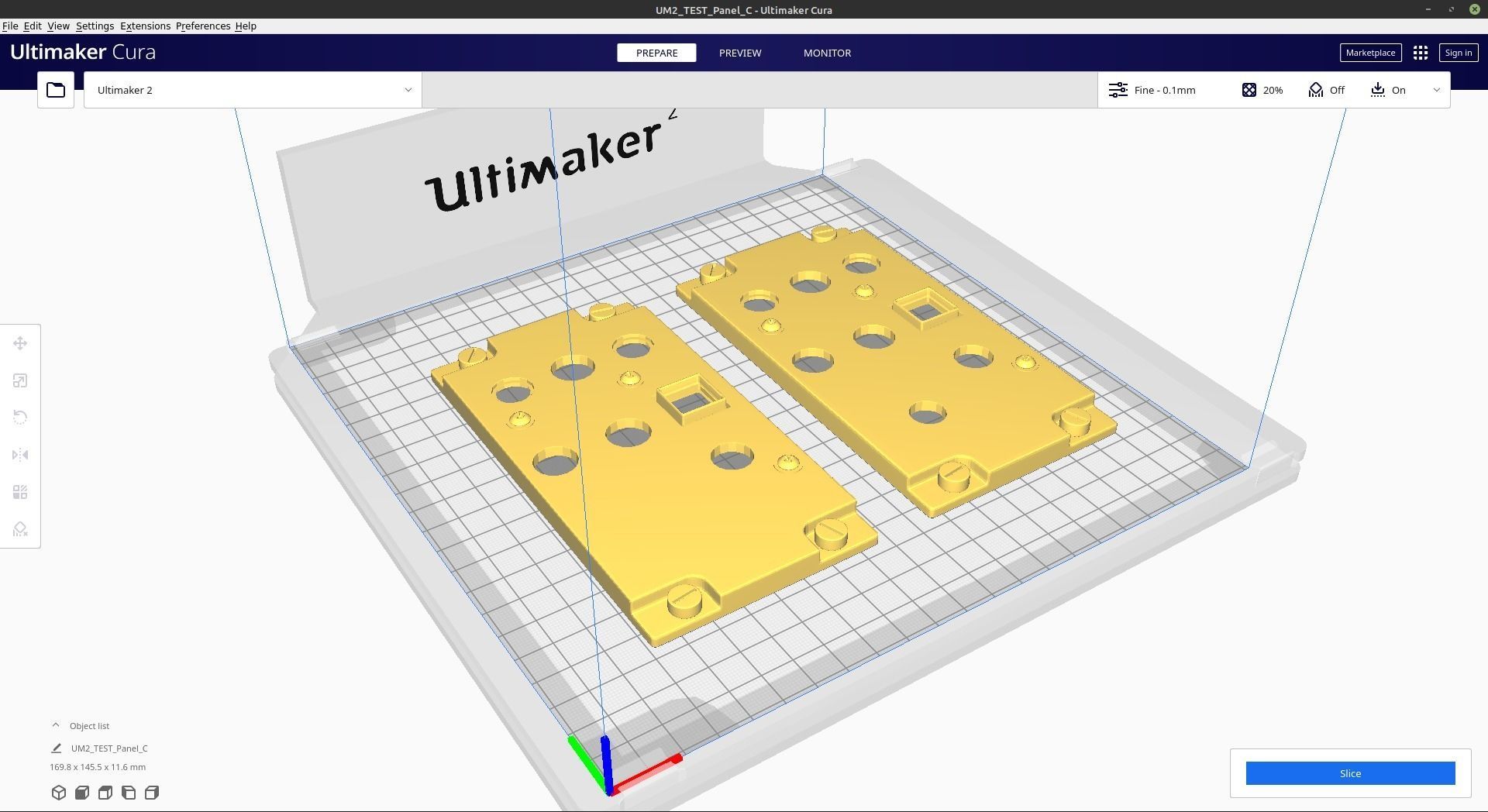Open Support Blocker tool
Image resolution: width=1488 pixels, height=812 pixels.
coord(20,529)
